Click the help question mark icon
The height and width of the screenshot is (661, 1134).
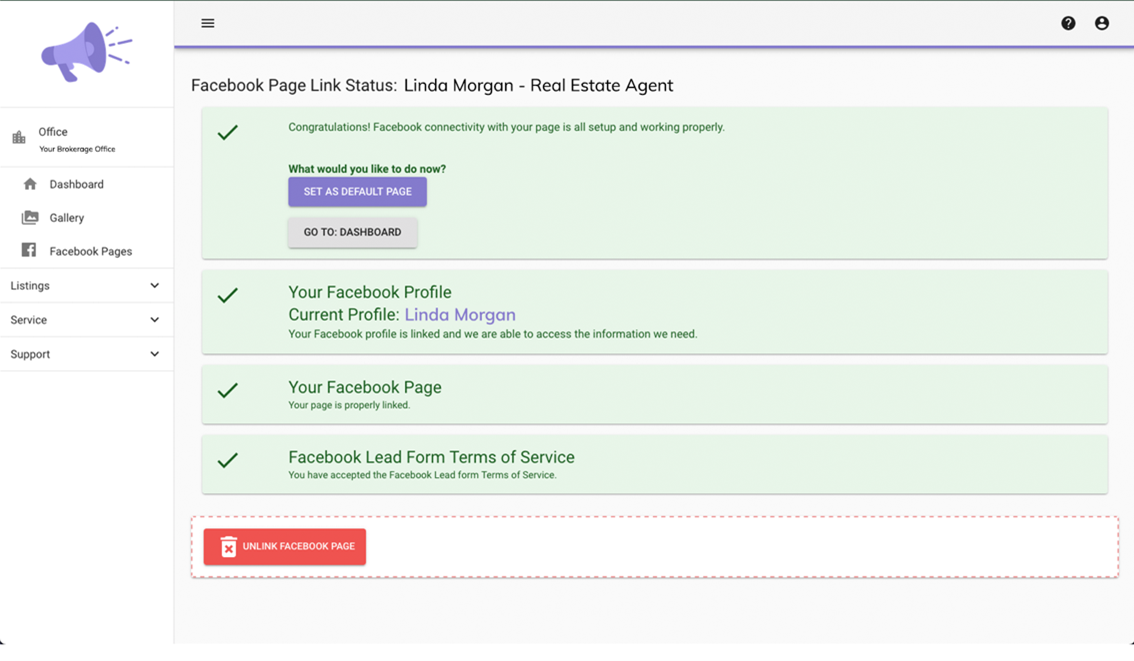click(x=1068, y=23)
